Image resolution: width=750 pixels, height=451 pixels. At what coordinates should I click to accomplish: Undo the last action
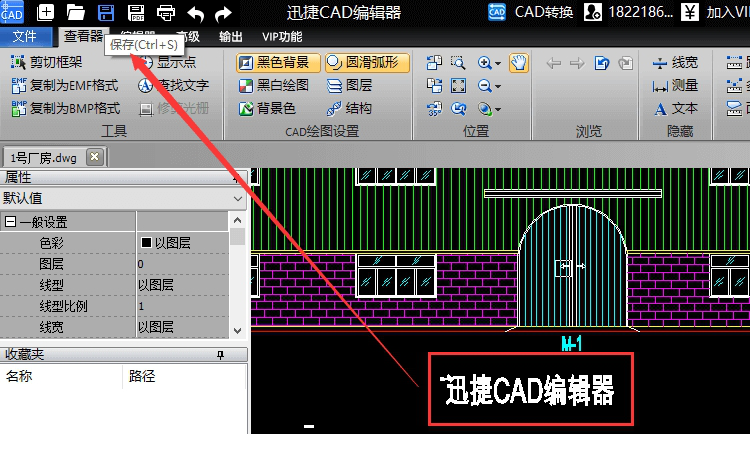(x=195, y=13)
